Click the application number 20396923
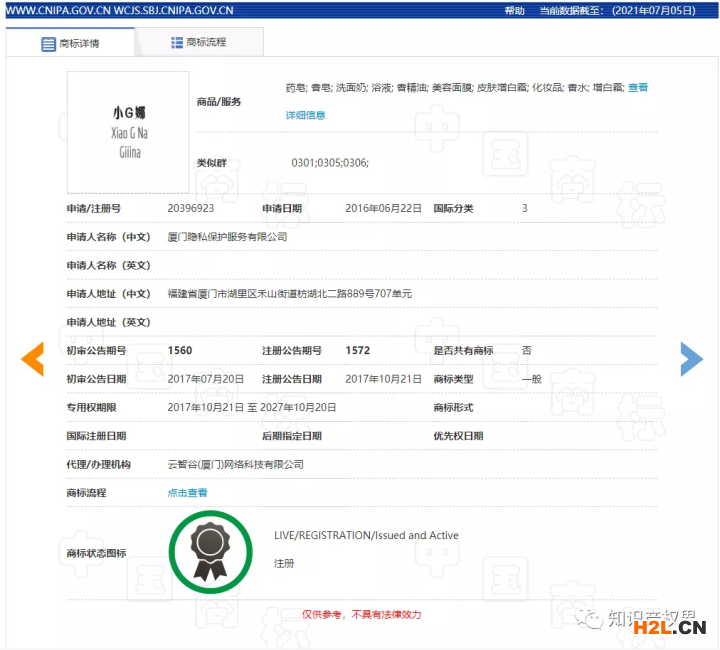 pyautogui.click(x=191, y=209)
